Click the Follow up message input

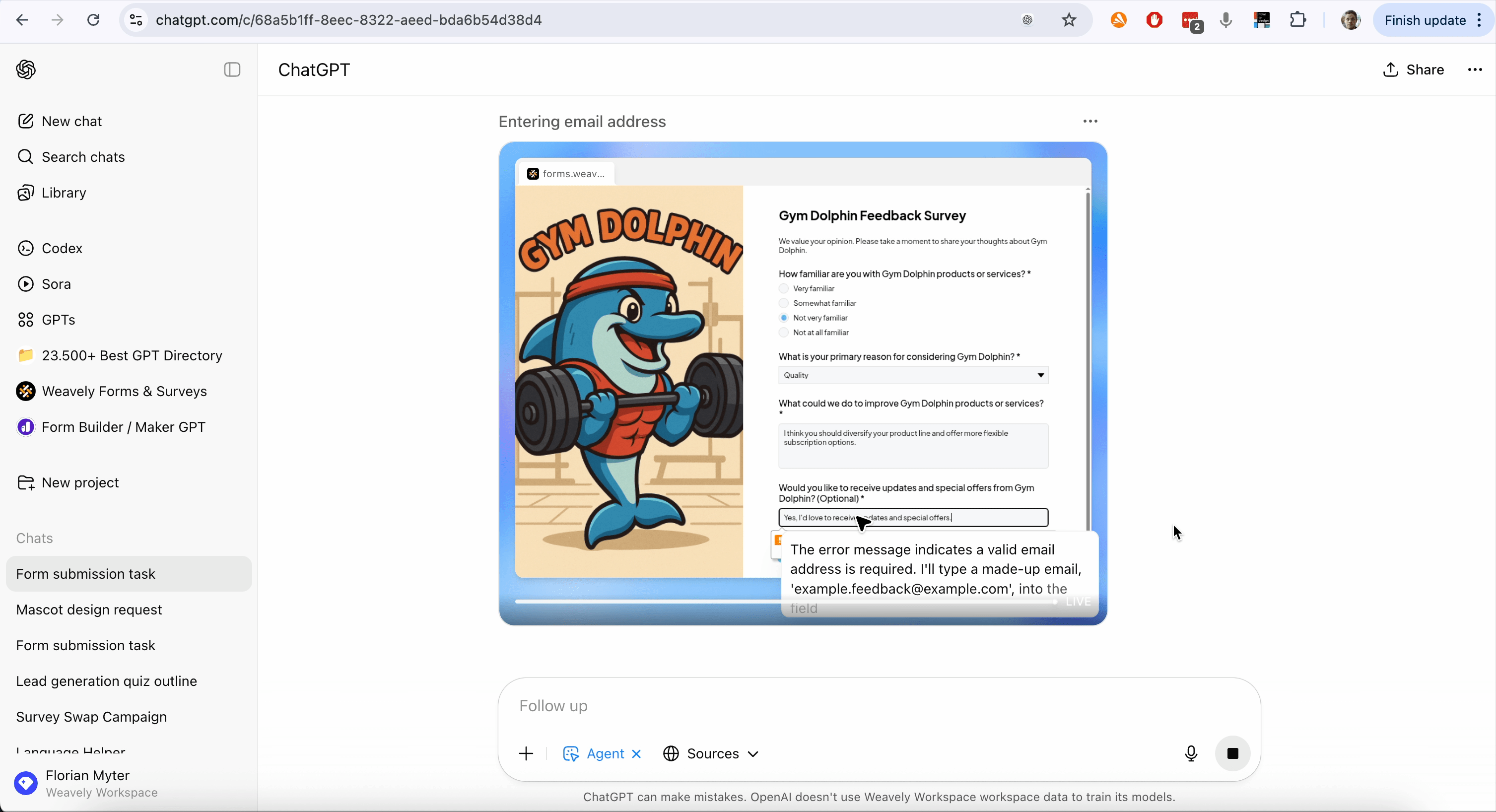tap(879, 706)
